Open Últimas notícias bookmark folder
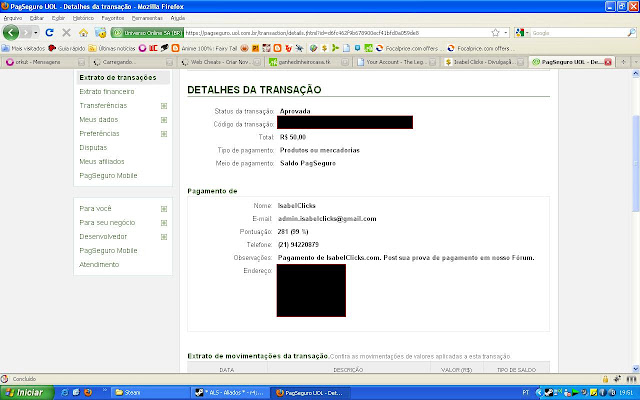The image size is (640, 400). [x=112, y=48]
